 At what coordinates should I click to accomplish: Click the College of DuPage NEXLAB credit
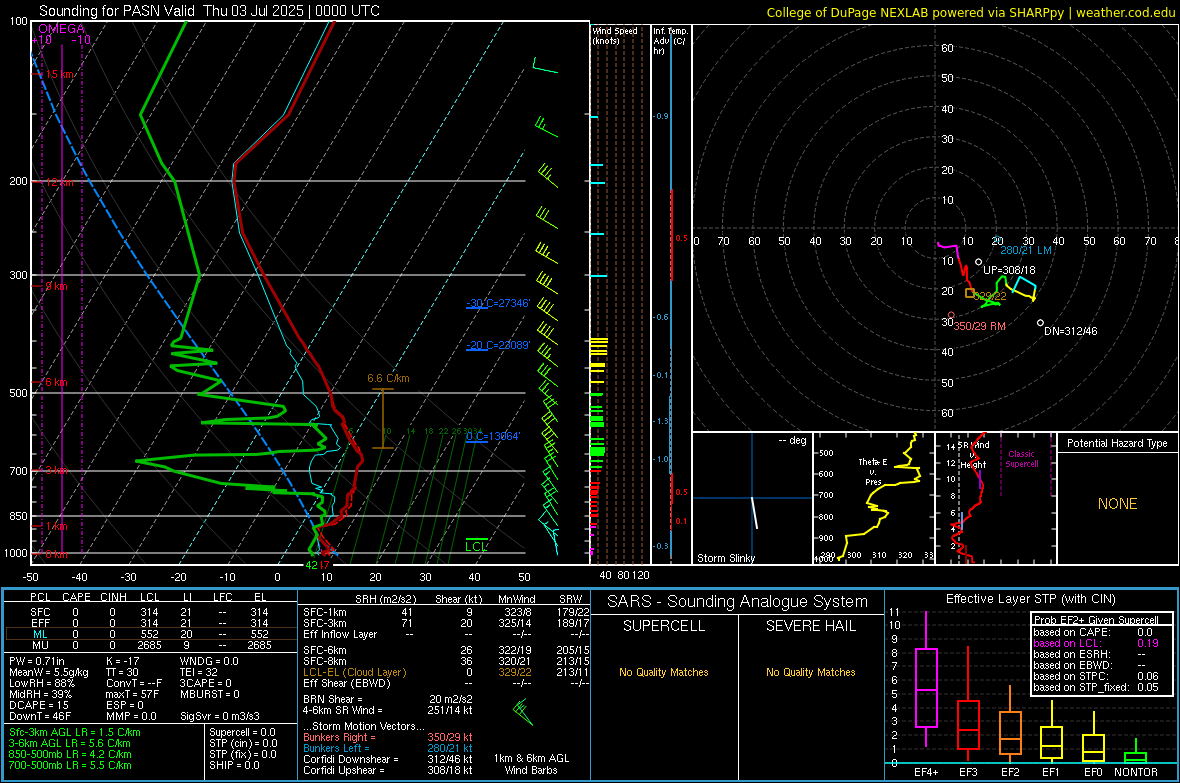click(970, 12)
